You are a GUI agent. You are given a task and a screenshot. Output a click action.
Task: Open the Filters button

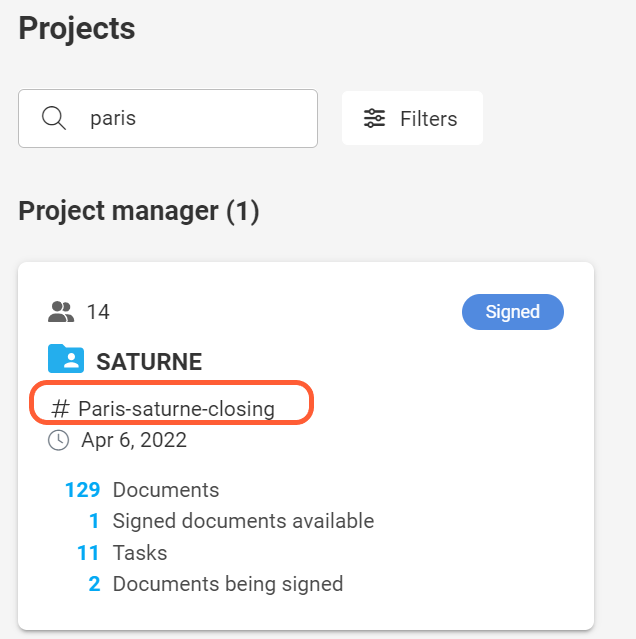(412, 118)
